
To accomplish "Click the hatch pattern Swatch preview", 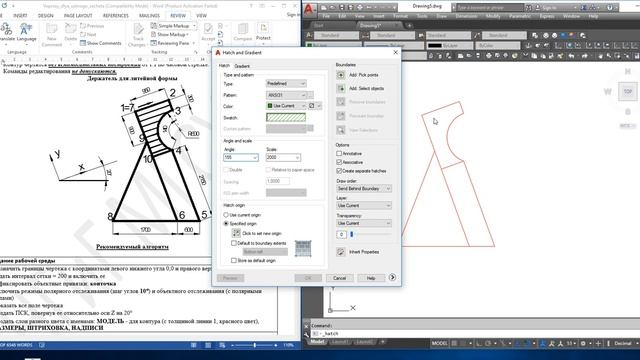I will (286, 118).
